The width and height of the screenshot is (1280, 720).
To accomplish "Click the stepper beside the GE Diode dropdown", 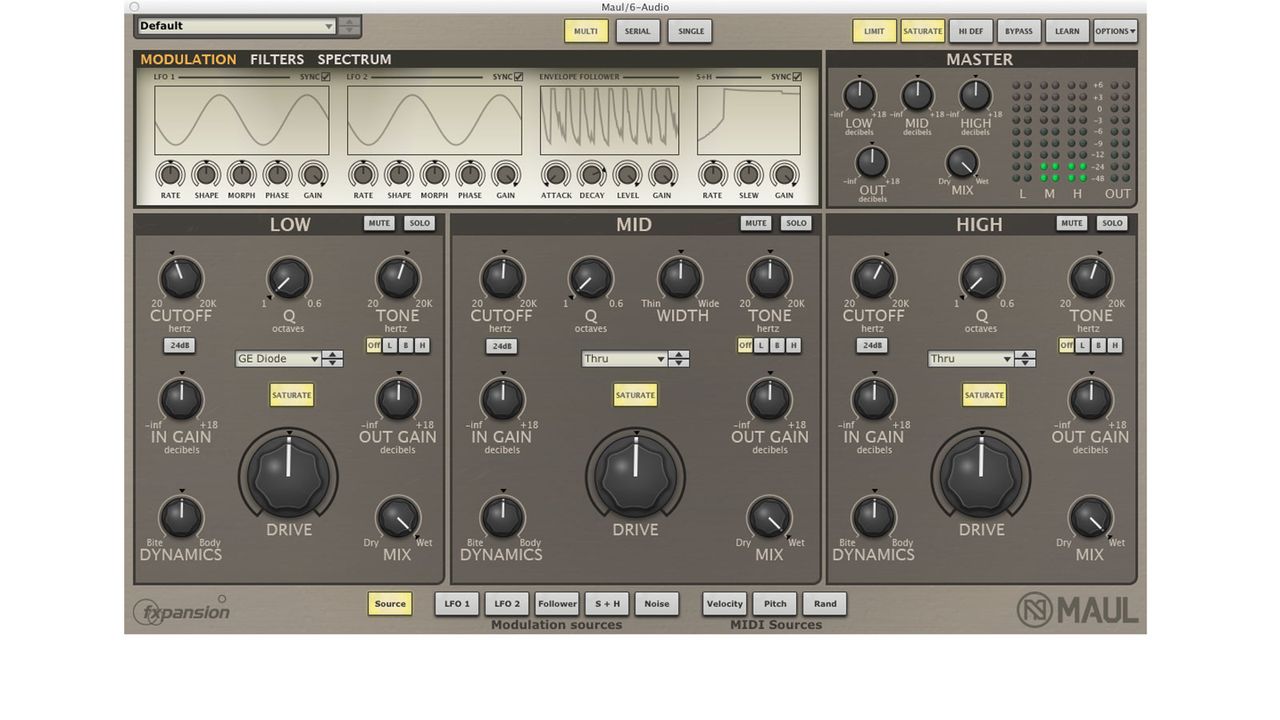I will 333,359.
